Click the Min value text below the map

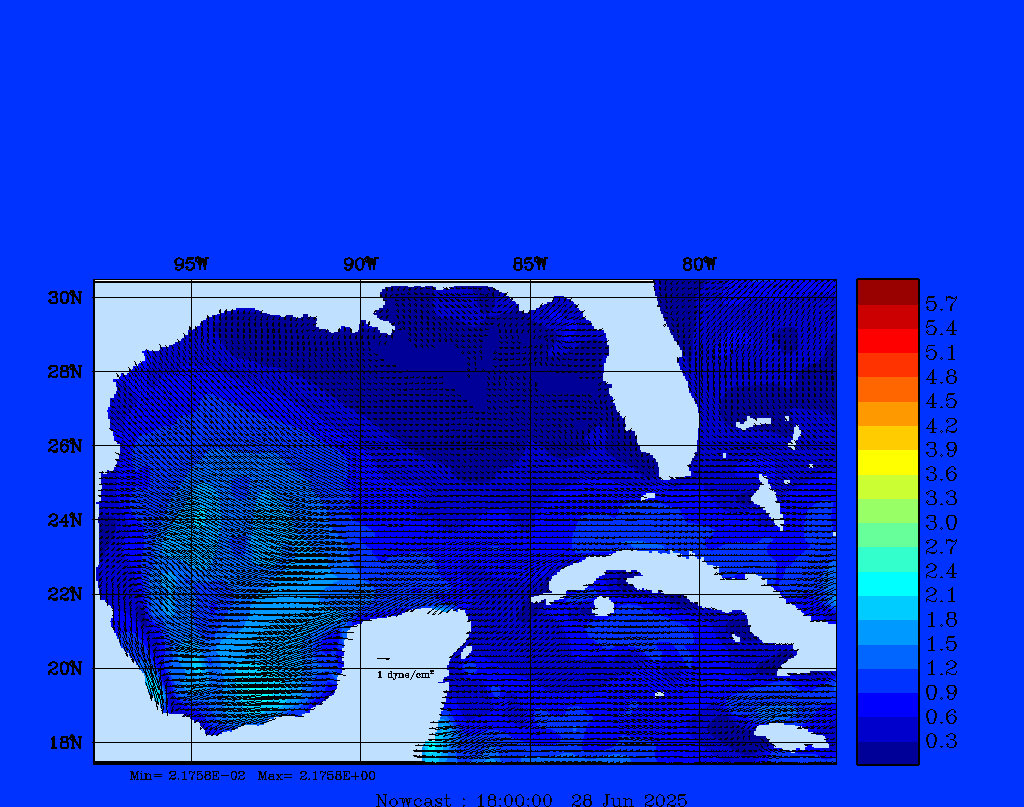click(x=187, y=775)
